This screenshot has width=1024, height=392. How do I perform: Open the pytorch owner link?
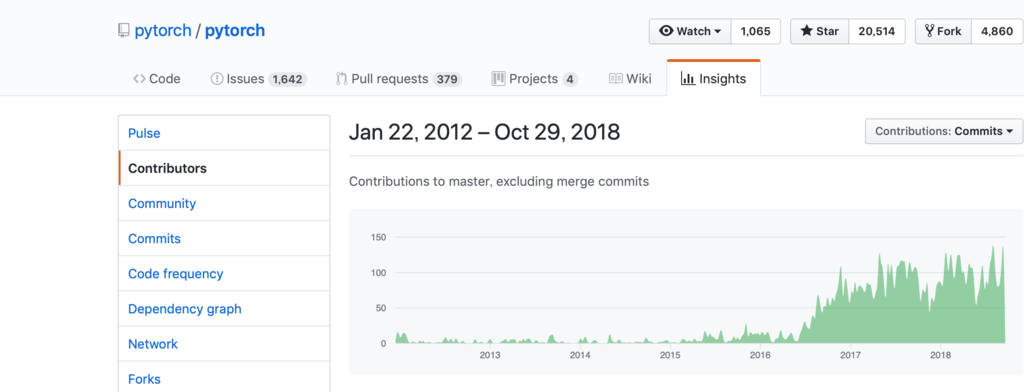click(x=163, y=31)
